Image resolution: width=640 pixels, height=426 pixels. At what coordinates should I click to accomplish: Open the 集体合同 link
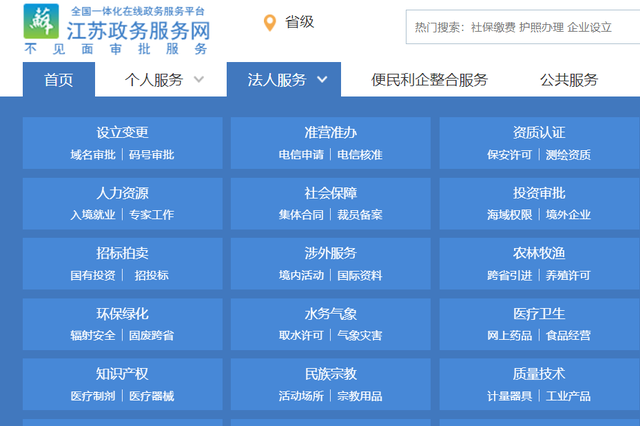301,215
